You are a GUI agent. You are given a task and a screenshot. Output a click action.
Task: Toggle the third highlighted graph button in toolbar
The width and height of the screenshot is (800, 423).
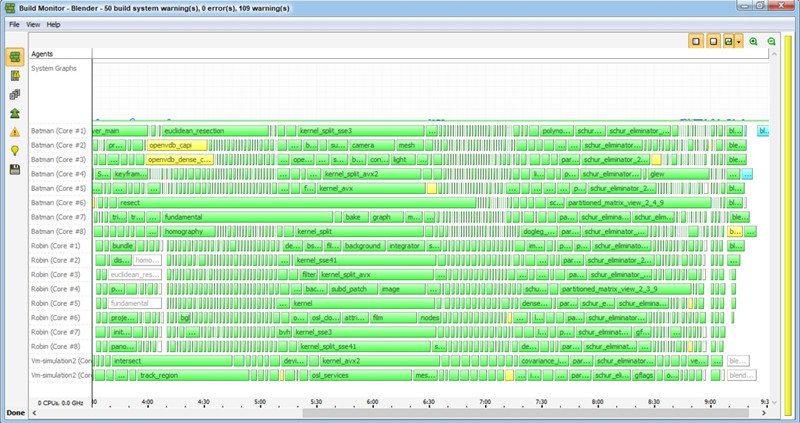click(728, 41)
